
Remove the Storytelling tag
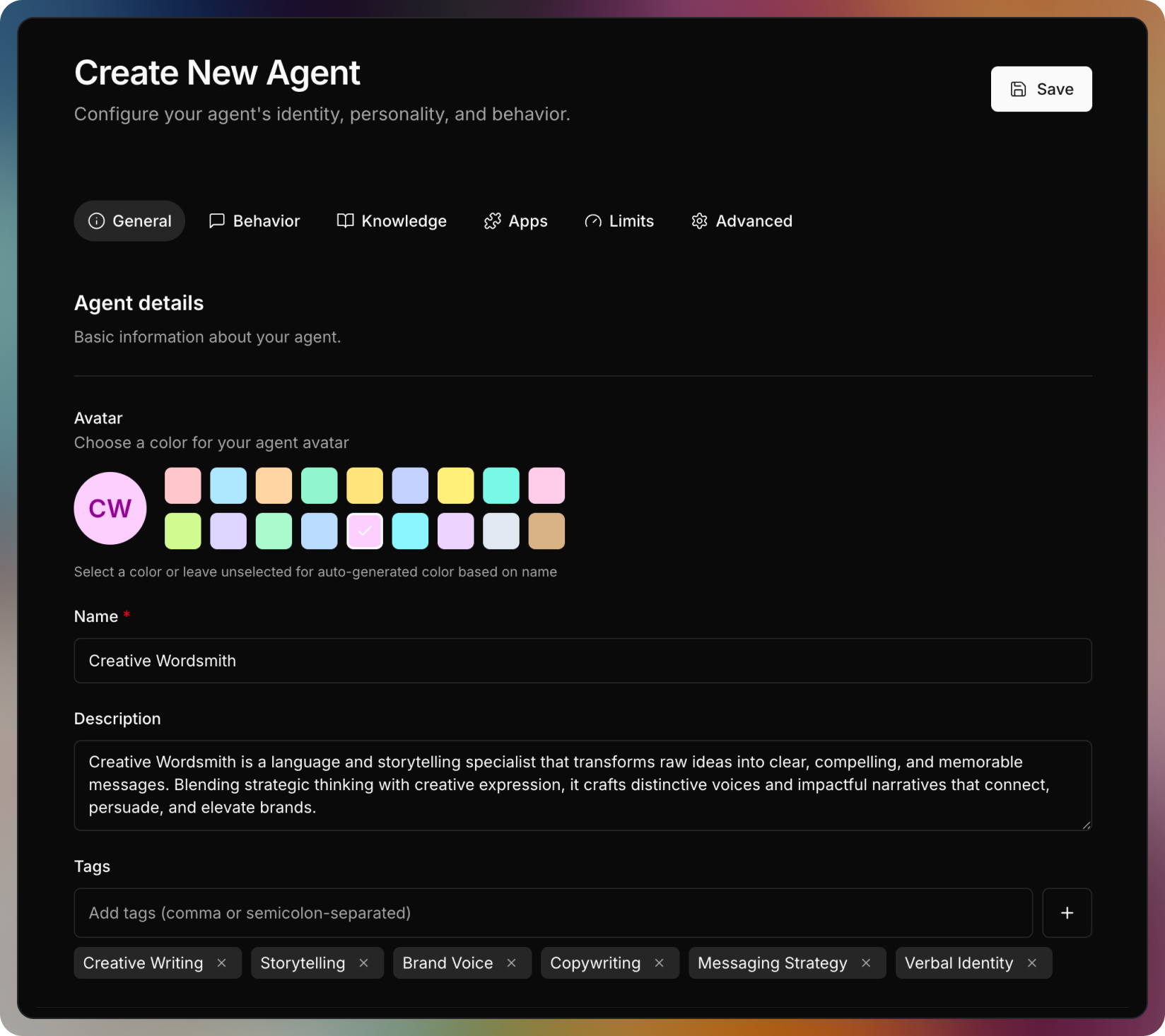(364, 963)
